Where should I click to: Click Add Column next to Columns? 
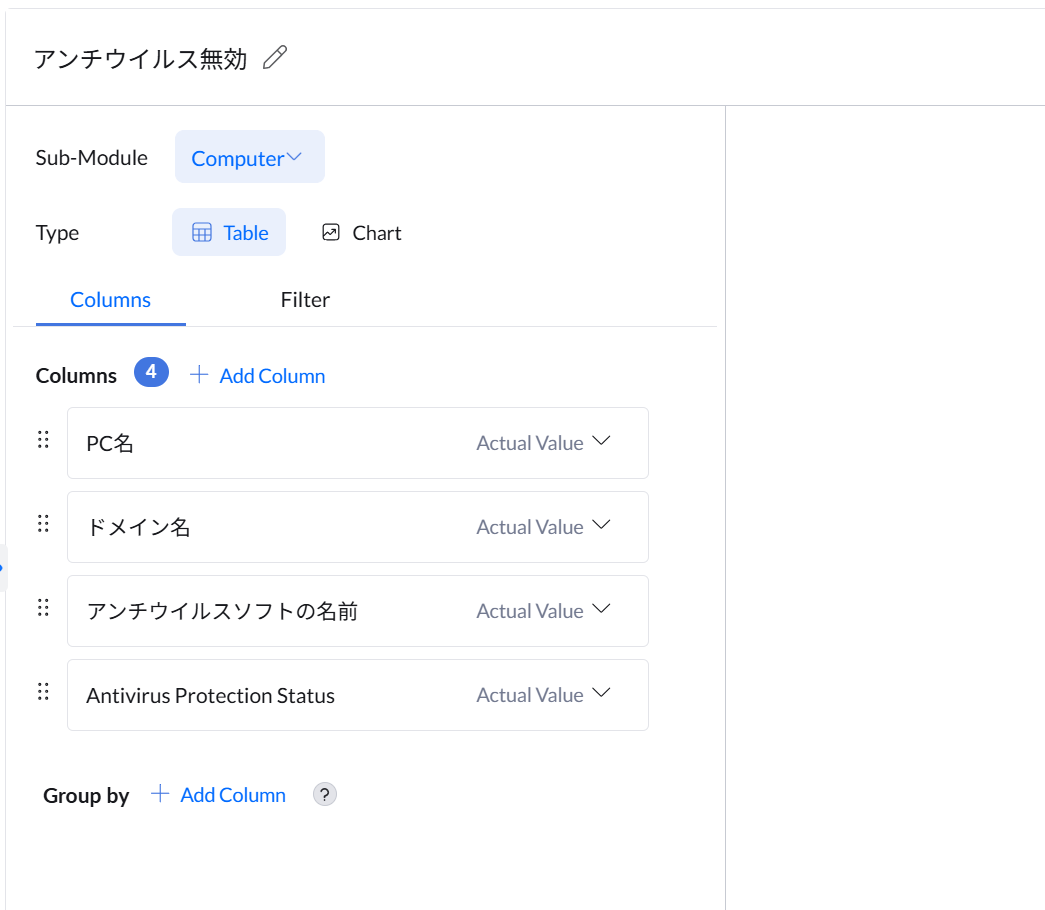[x=258, y=376]
